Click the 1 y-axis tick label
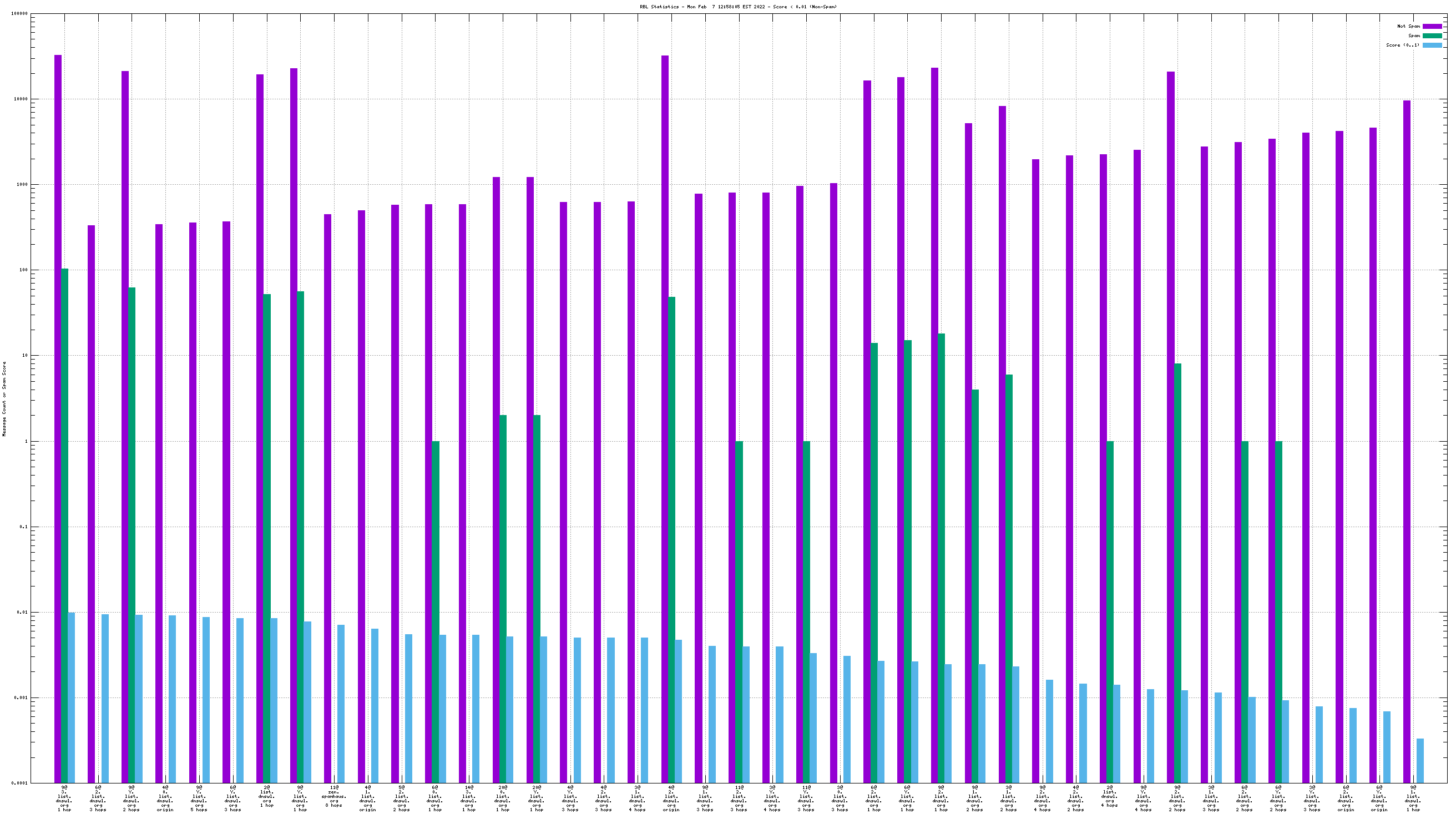The image size is (1456, 819). (26, 442)
